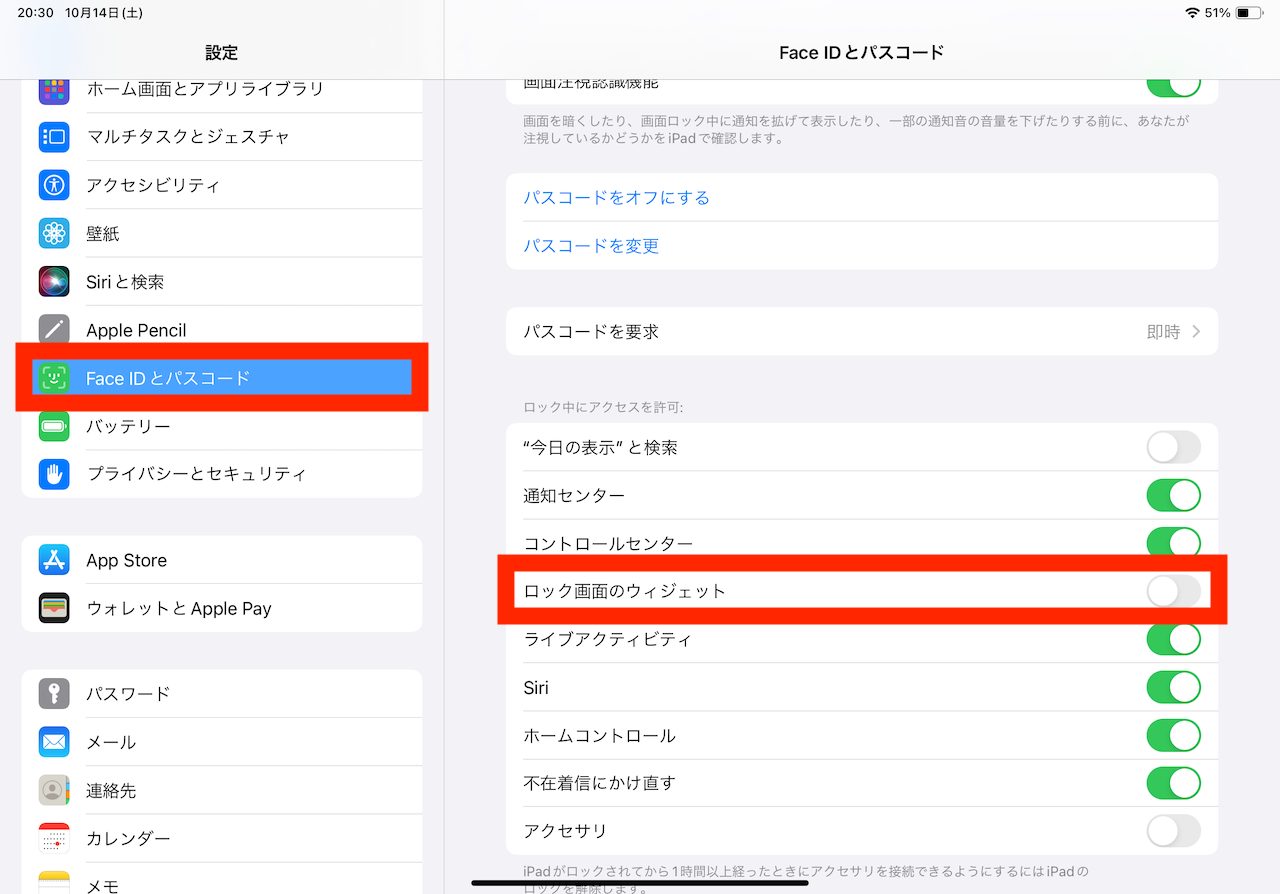Tap the battery status icon in status bar
Image resolution: width=1280 pixels, height=894 pixels.
[x=1248, y=13]
